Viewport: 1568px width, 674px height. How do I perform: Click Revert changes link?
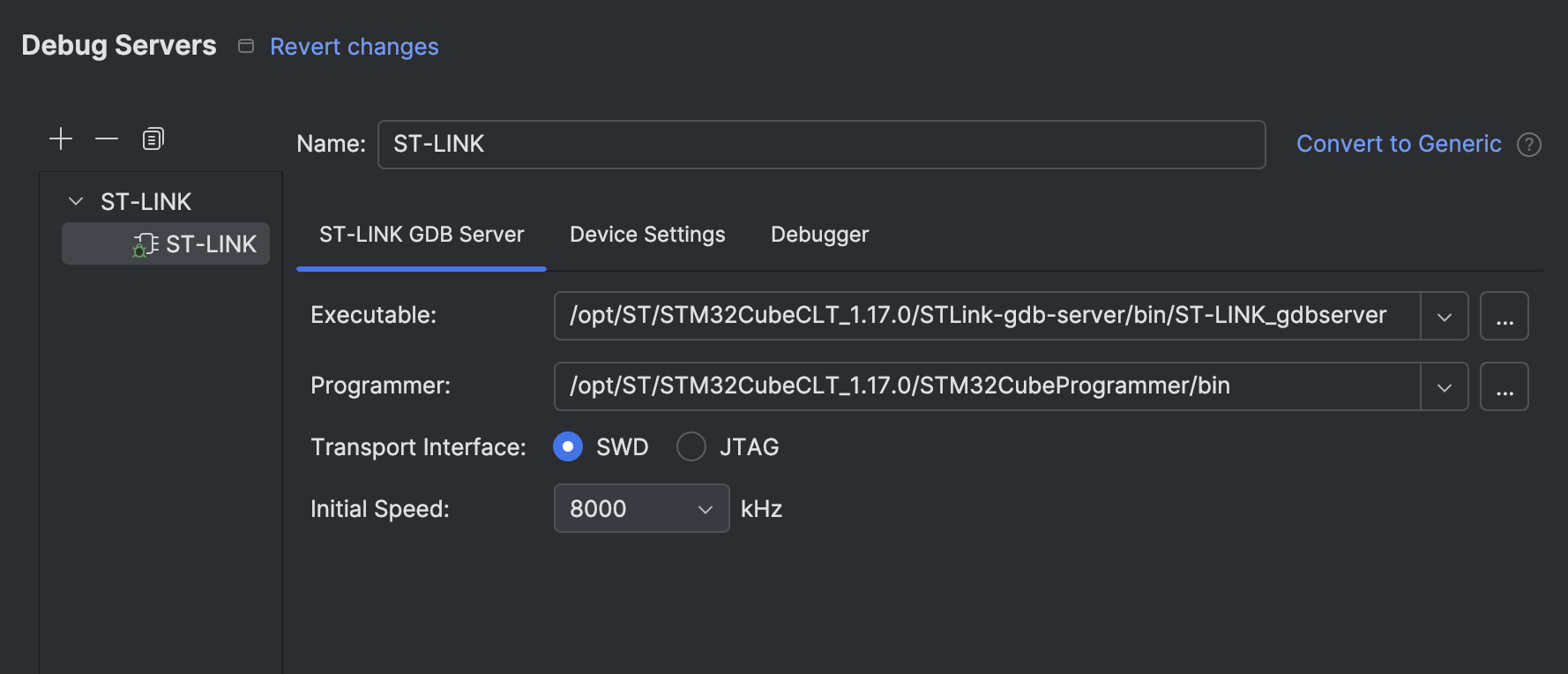[x=355, y=47]
